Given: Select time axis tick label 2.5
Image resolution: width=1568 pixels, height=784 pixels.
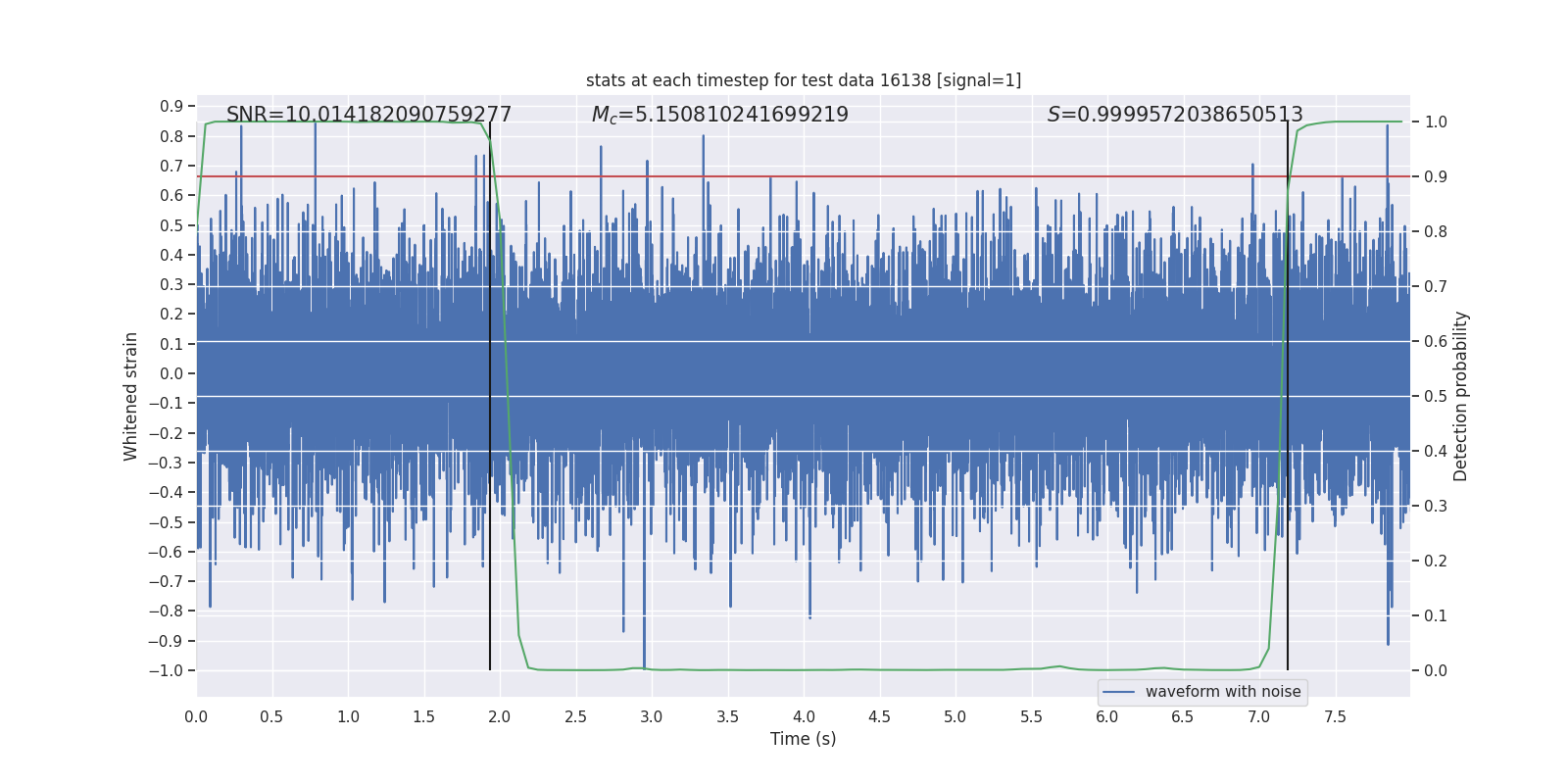Looking at the screenshot, I should (x=576, y=716).
